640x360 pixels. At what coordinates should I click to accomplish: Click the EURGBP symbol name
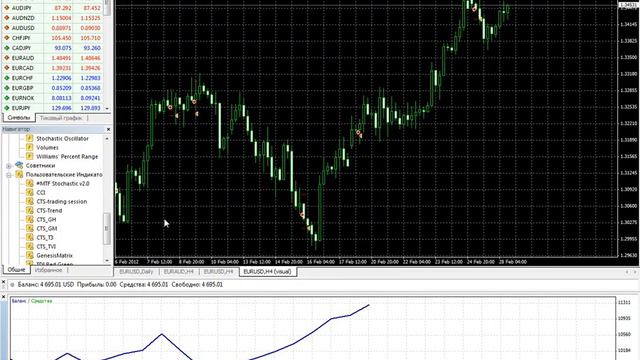[22, 88]
